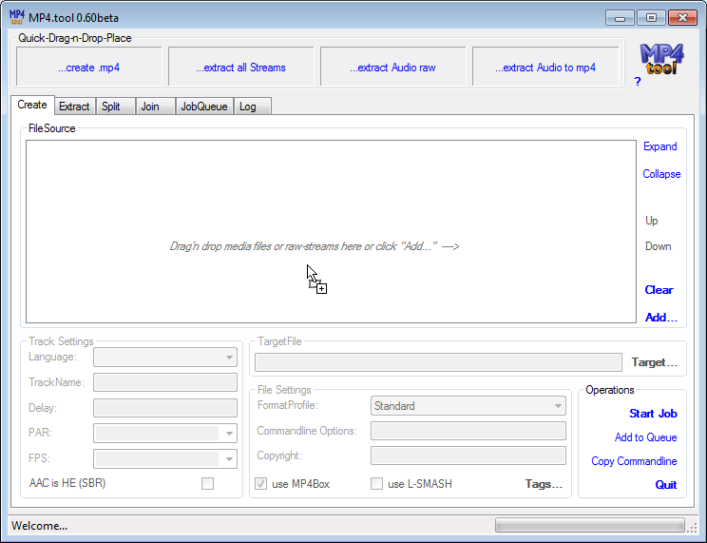Screen dimensions: 707x543
Task: Click the status bar progress bar
Action: point(590,525)
